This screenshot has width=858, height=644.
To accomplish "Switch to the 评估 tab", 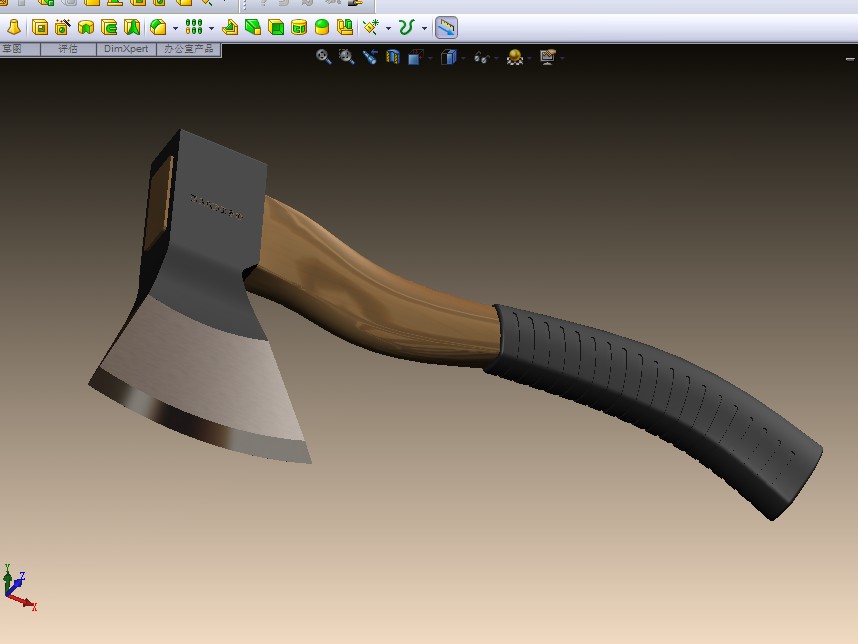I will pyautogui.click(x=68, y=49).
